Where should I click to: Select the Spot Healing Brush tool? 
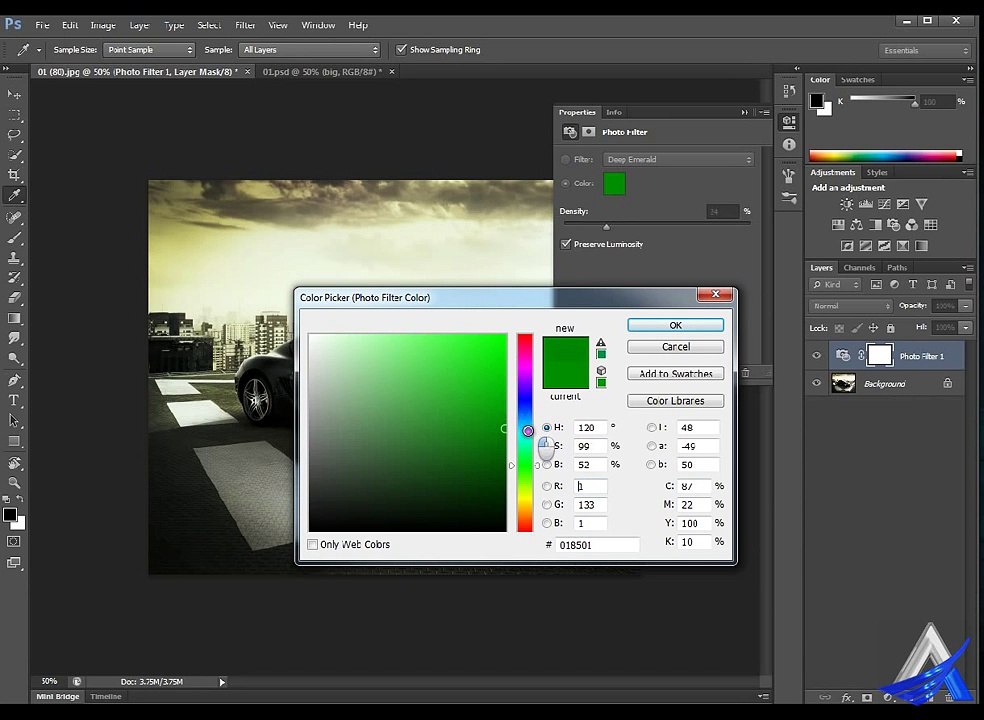[14, 217]
